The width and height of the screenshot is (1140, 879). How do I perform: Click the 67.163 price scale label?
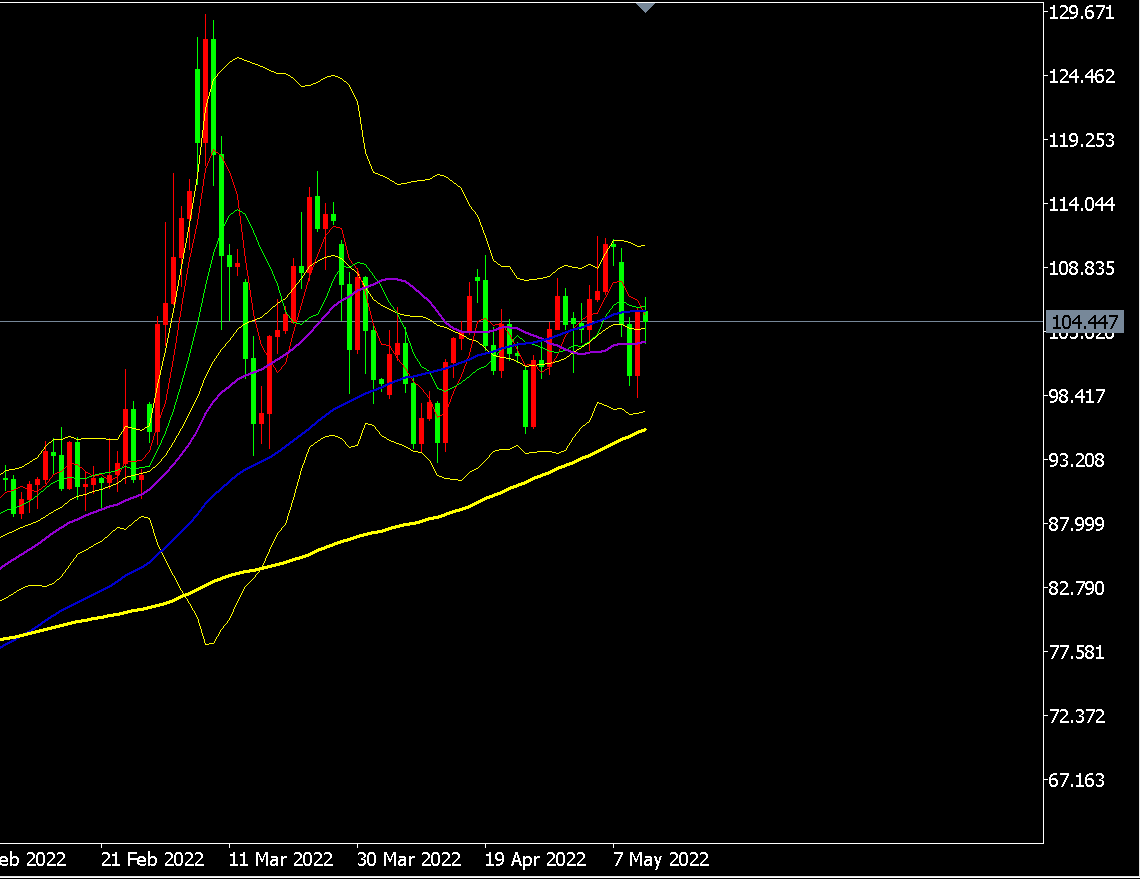coord(1077,780)
